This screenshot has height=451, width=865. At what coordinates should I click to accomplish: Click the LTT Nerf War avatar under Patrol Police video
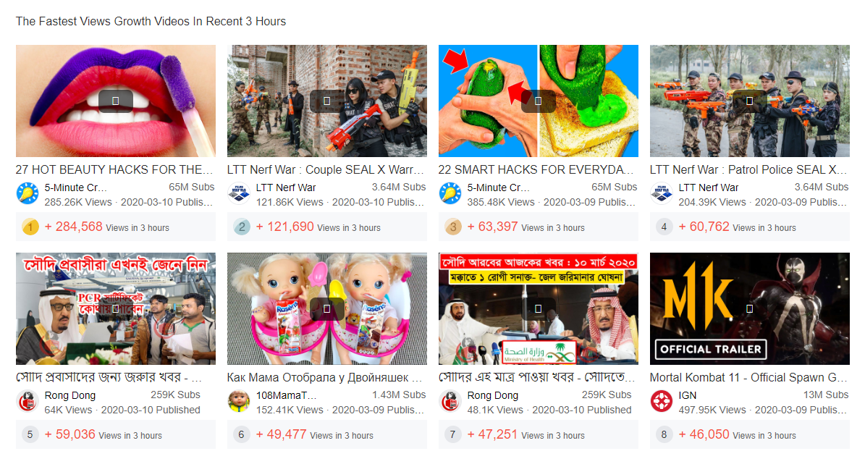pos(661,194)
